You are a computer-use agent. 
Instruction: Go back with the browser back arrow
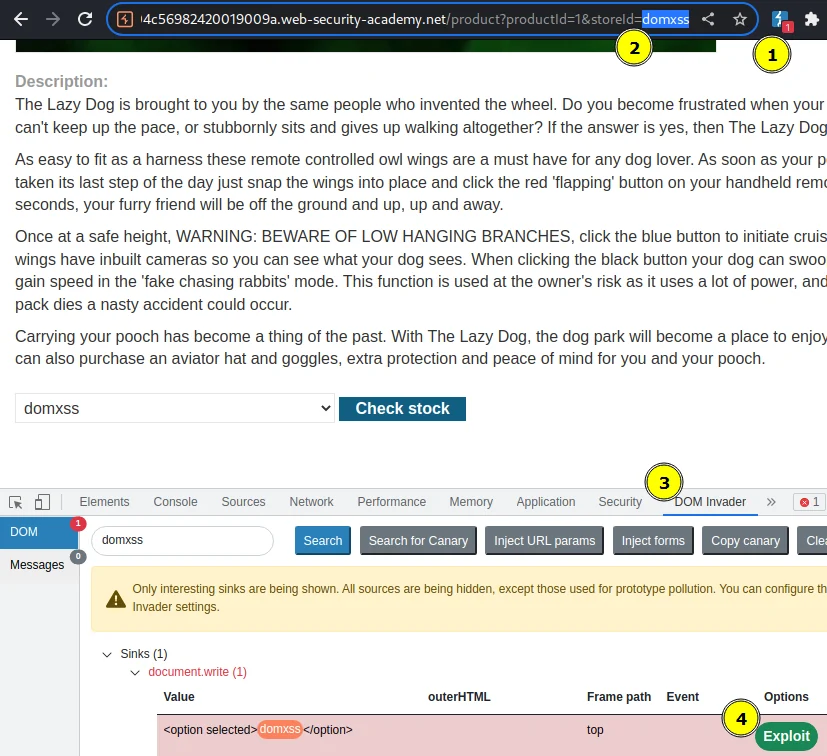[21, 20]
